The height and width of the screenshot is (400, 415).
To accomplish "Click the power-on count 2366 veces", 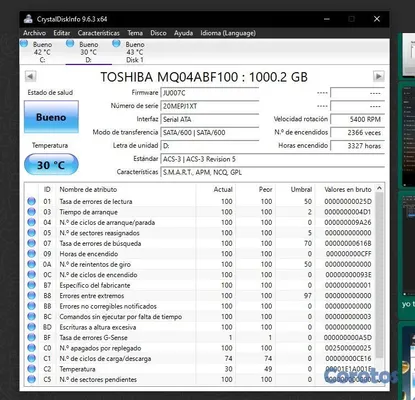I will coord(357,132).
